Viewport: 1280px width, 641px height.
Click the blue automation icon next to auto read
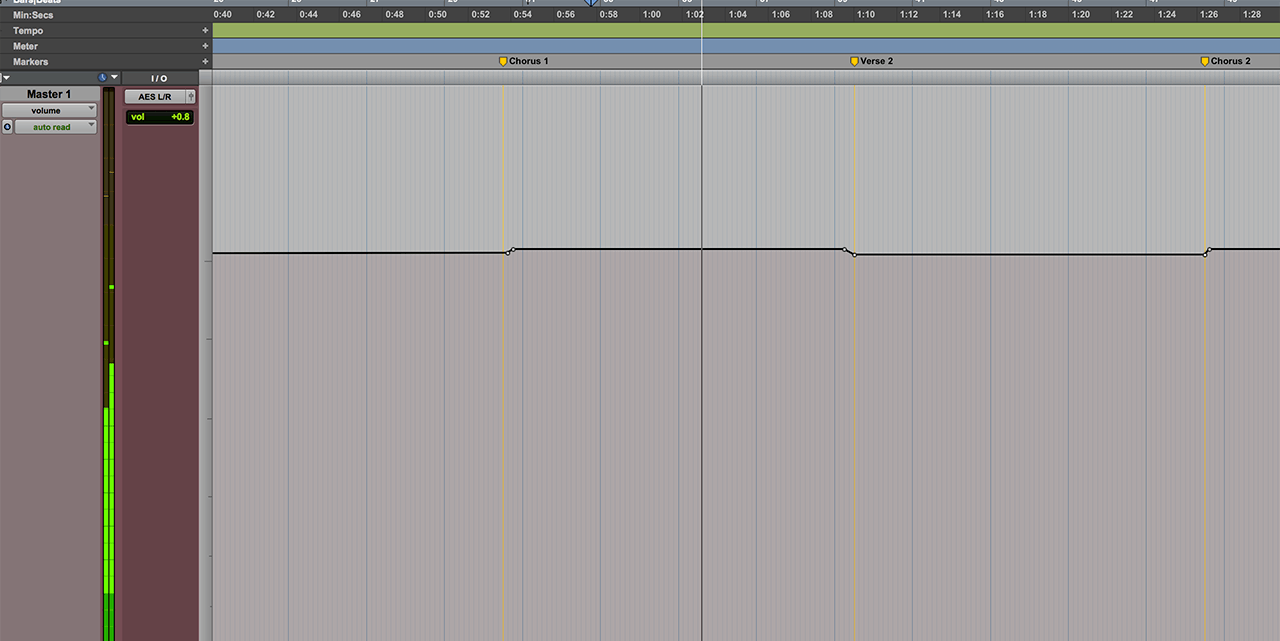[x=6, y=126]
